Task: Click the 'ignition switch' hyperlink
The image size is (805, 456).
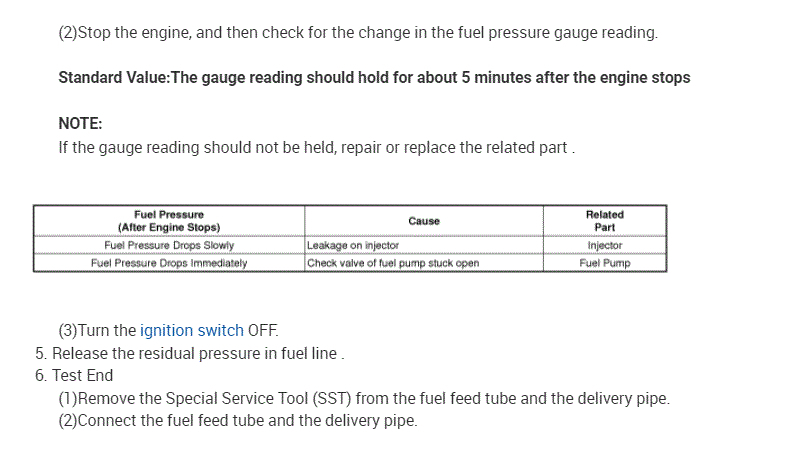Action: tap(191, 331)
